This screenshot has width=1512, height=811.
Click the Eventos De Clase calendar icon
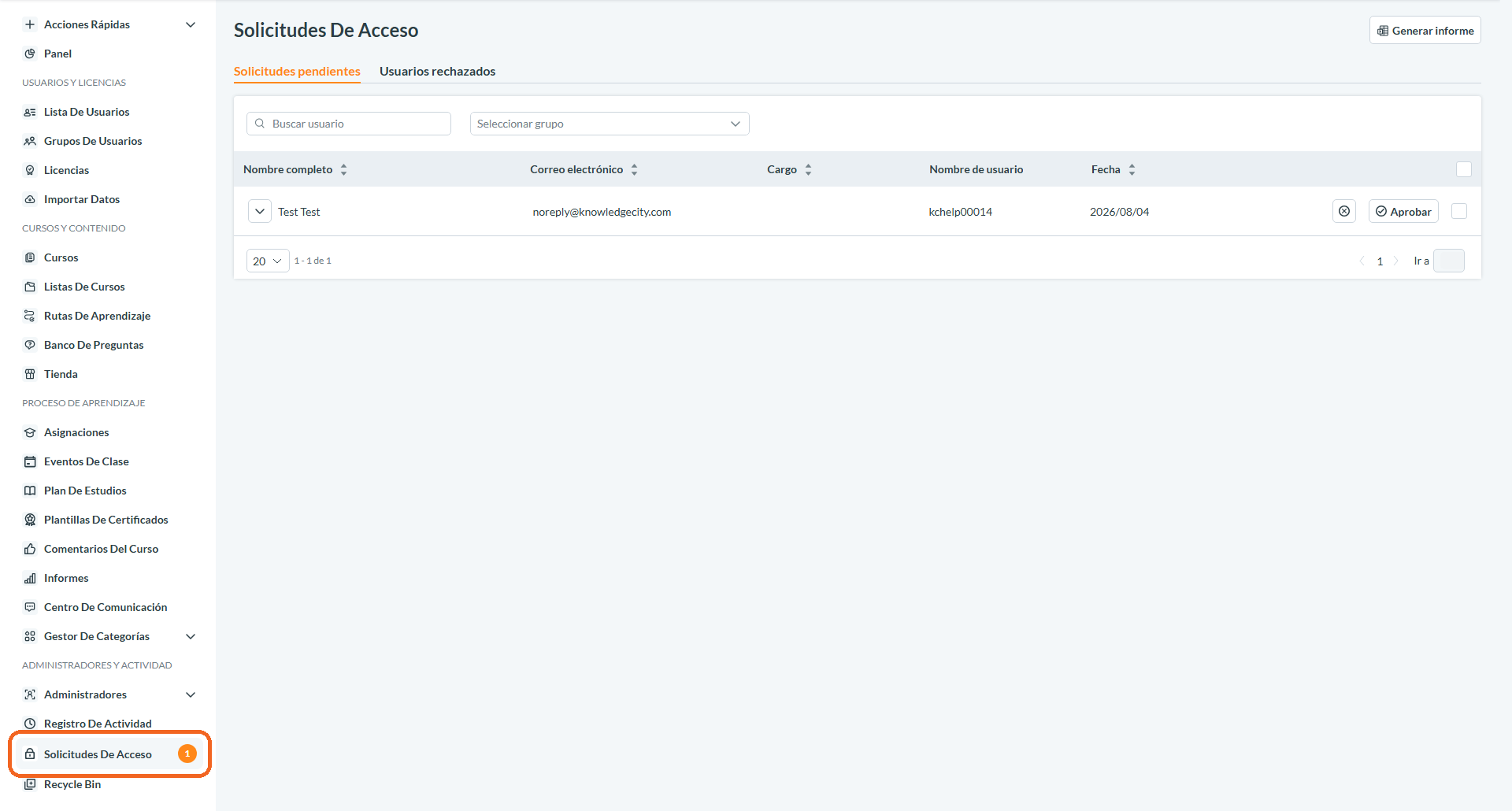pos(30,461)
